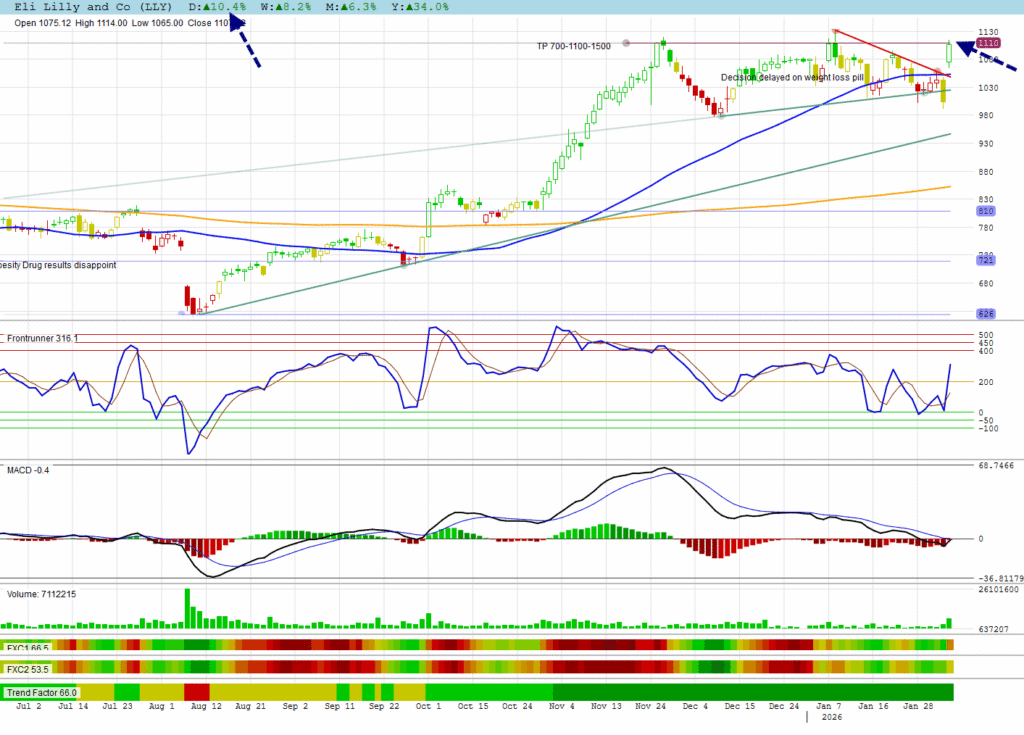Select the Frontrunner 316.1 indicator label
Image resolution: width=1024 pixels, height=735 pixels.
click(x=42, y=339)
